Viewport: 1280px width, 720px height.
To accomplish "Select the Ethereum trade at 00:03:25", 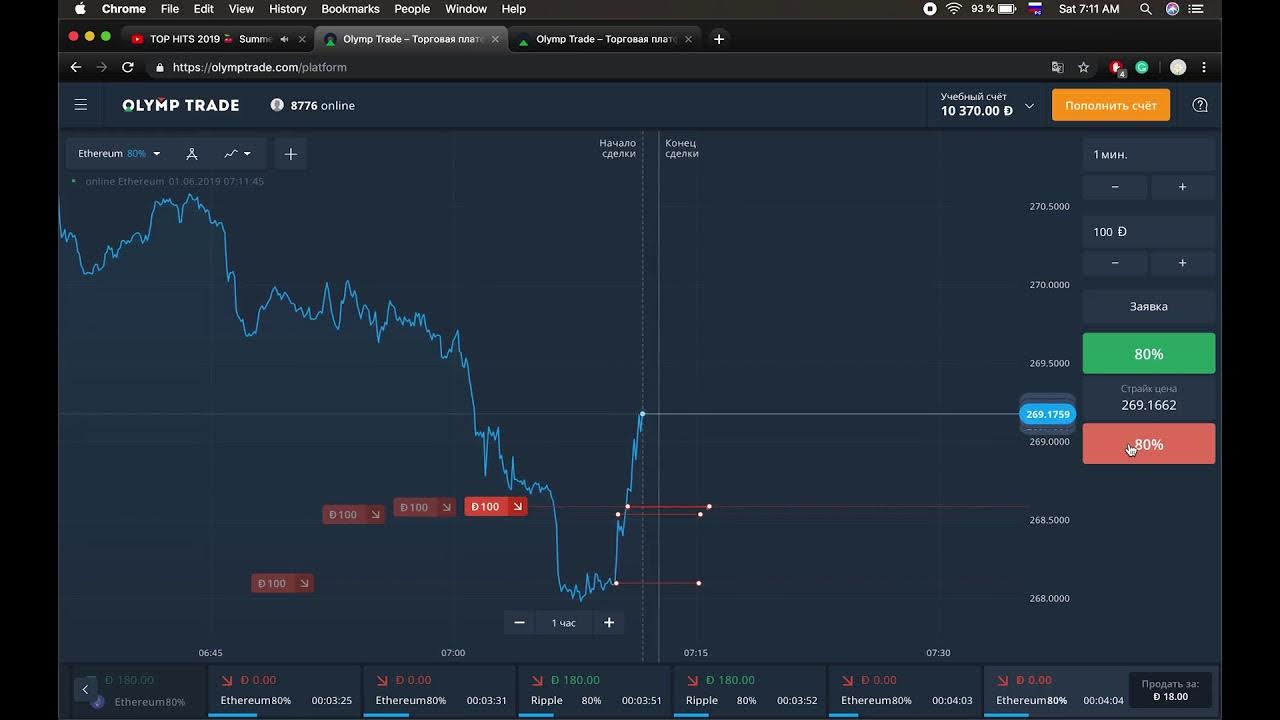I will (x=285, y=691).
